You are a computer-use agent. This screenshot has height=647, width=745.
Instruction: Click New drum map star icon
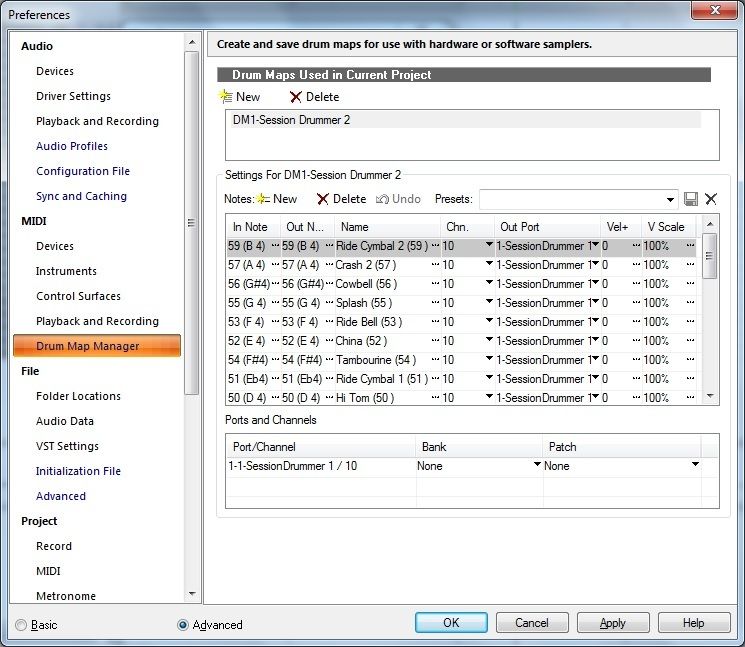(x=227, y=97)
